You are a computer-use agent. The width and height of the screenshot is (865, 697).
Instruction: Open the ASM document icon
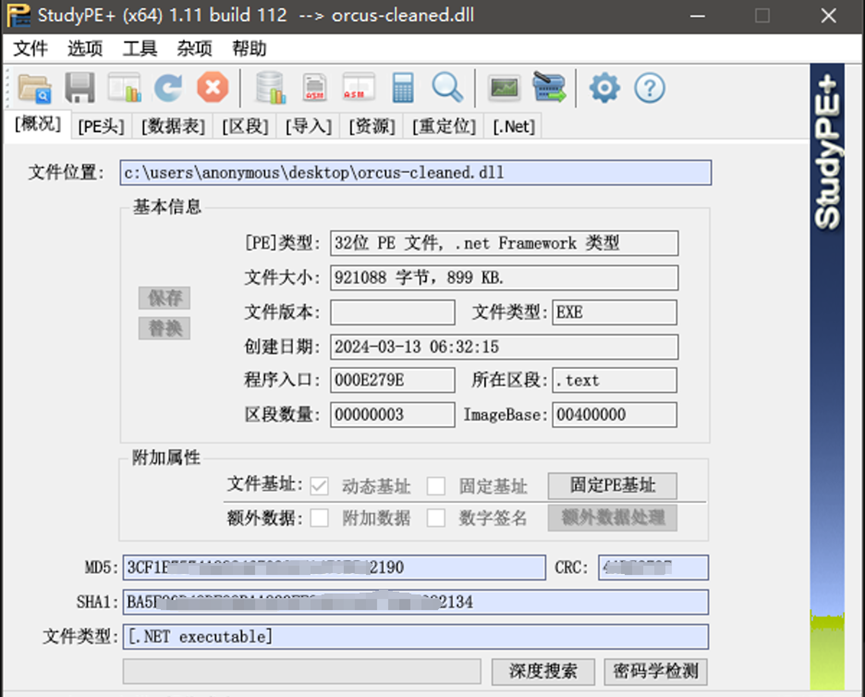tap(314, 88)
